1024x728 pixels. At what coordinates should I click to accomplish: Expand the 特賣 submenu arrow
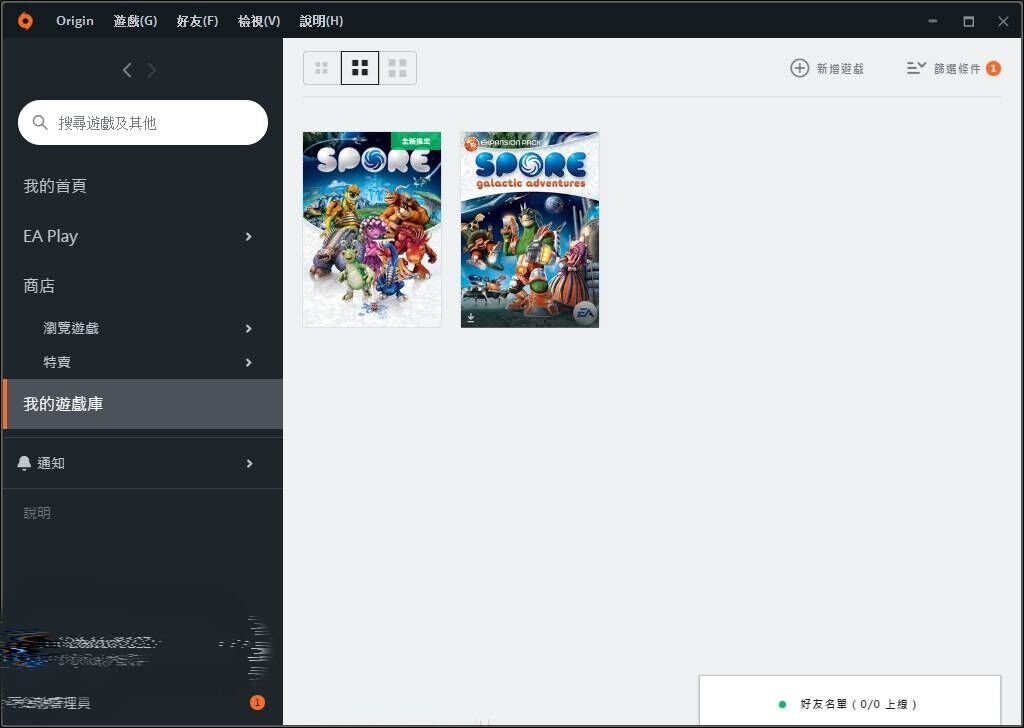pyautogui.click(x=249, y=362)
